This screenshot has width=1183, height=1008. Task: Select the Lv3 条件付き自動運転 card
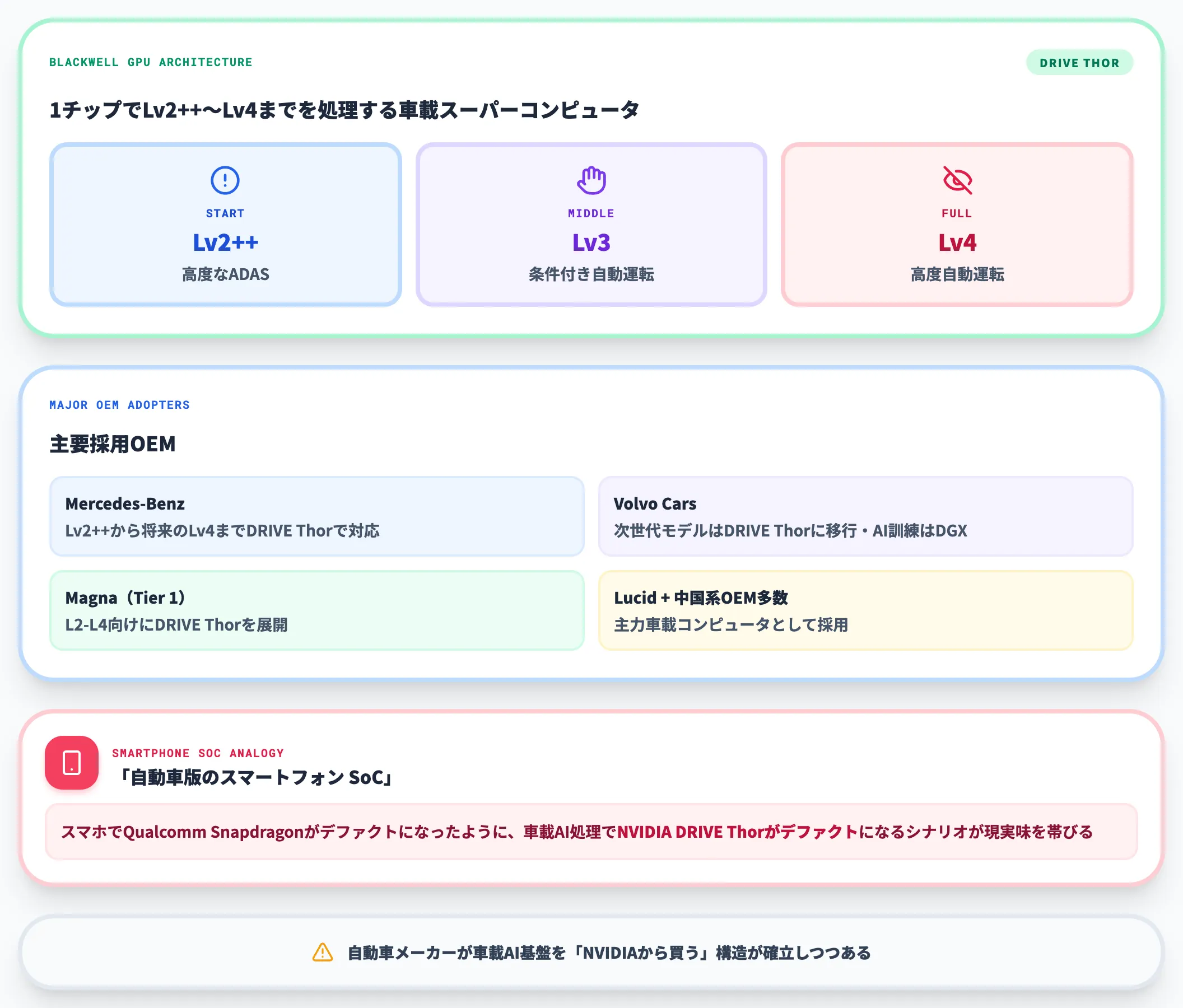(591, 225)
